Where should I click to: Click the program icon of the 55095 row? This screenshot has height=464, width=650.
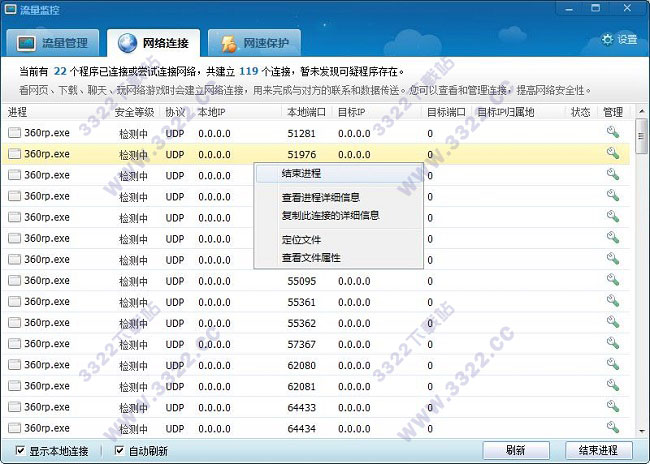(15, 280)
